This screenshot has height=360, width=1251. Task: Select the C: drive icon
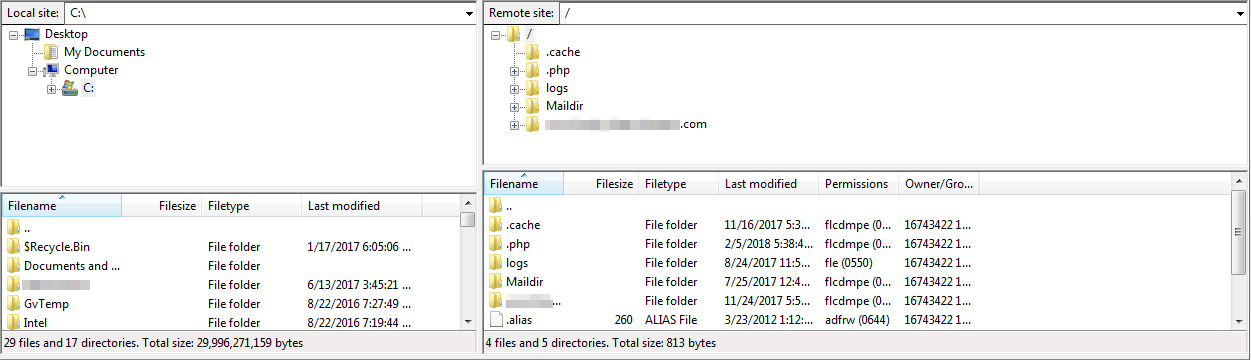click(x=70, y=88)
